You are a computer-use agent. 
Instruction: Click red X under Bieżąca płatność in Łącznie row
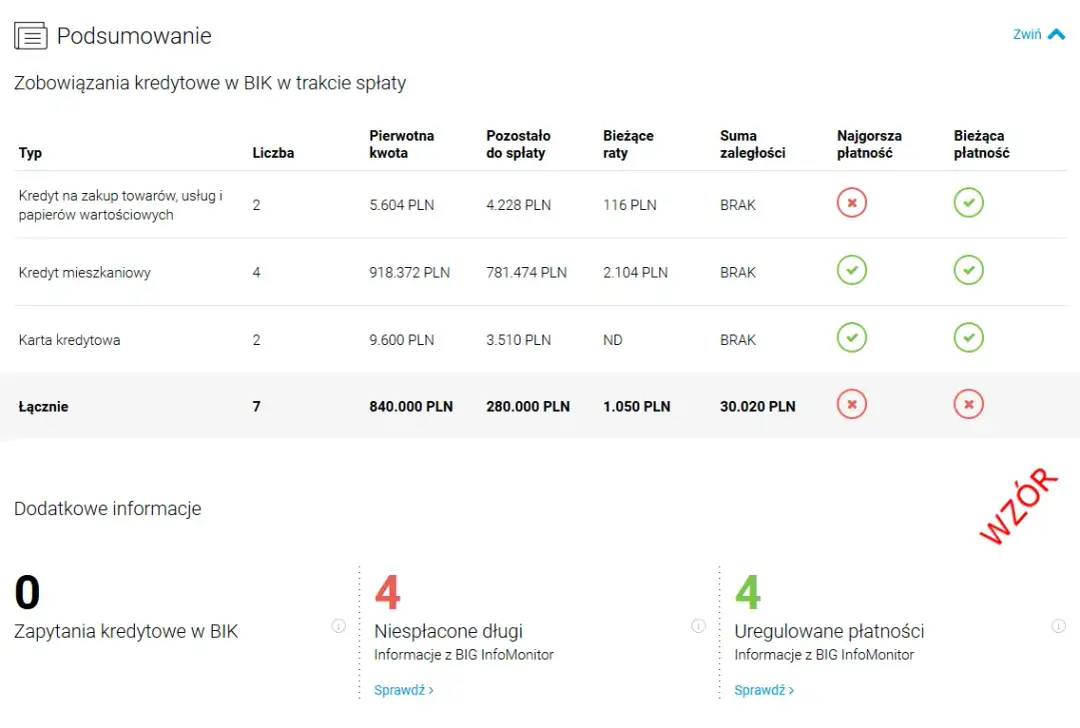coord(968,405)
